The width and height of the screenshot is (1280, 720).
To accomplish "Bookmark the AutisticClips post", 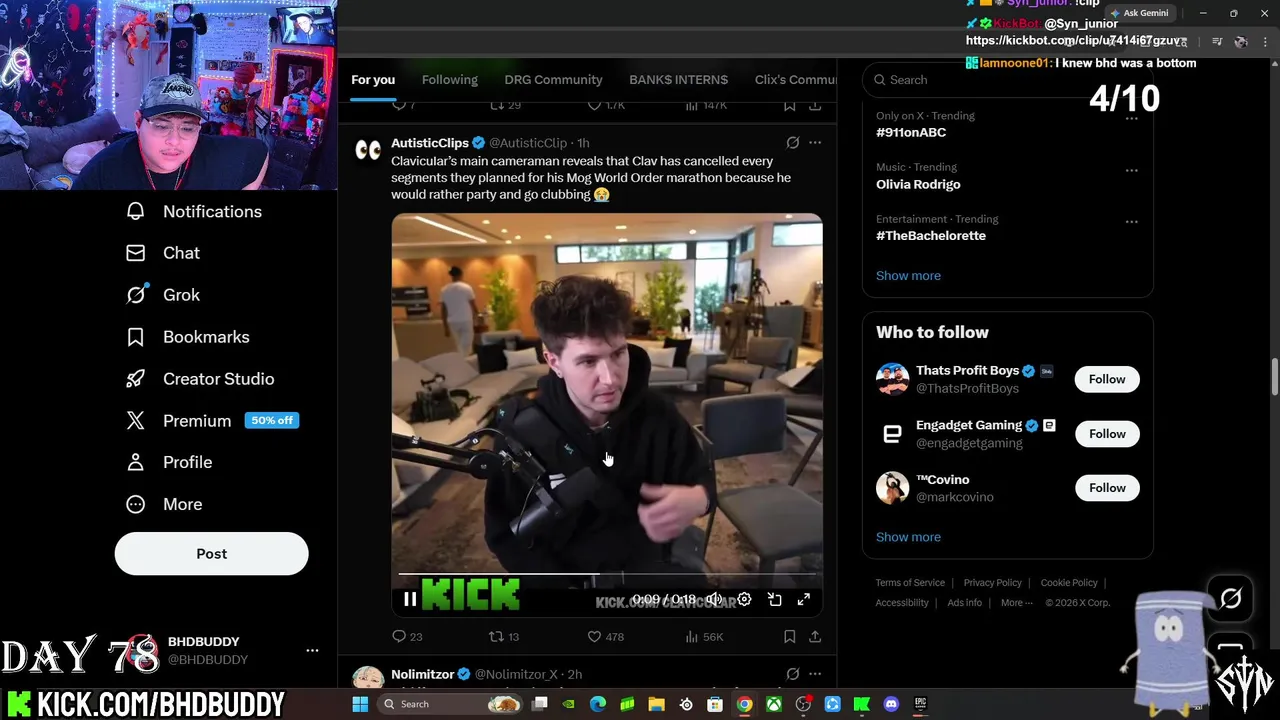I will pos(789,636).
